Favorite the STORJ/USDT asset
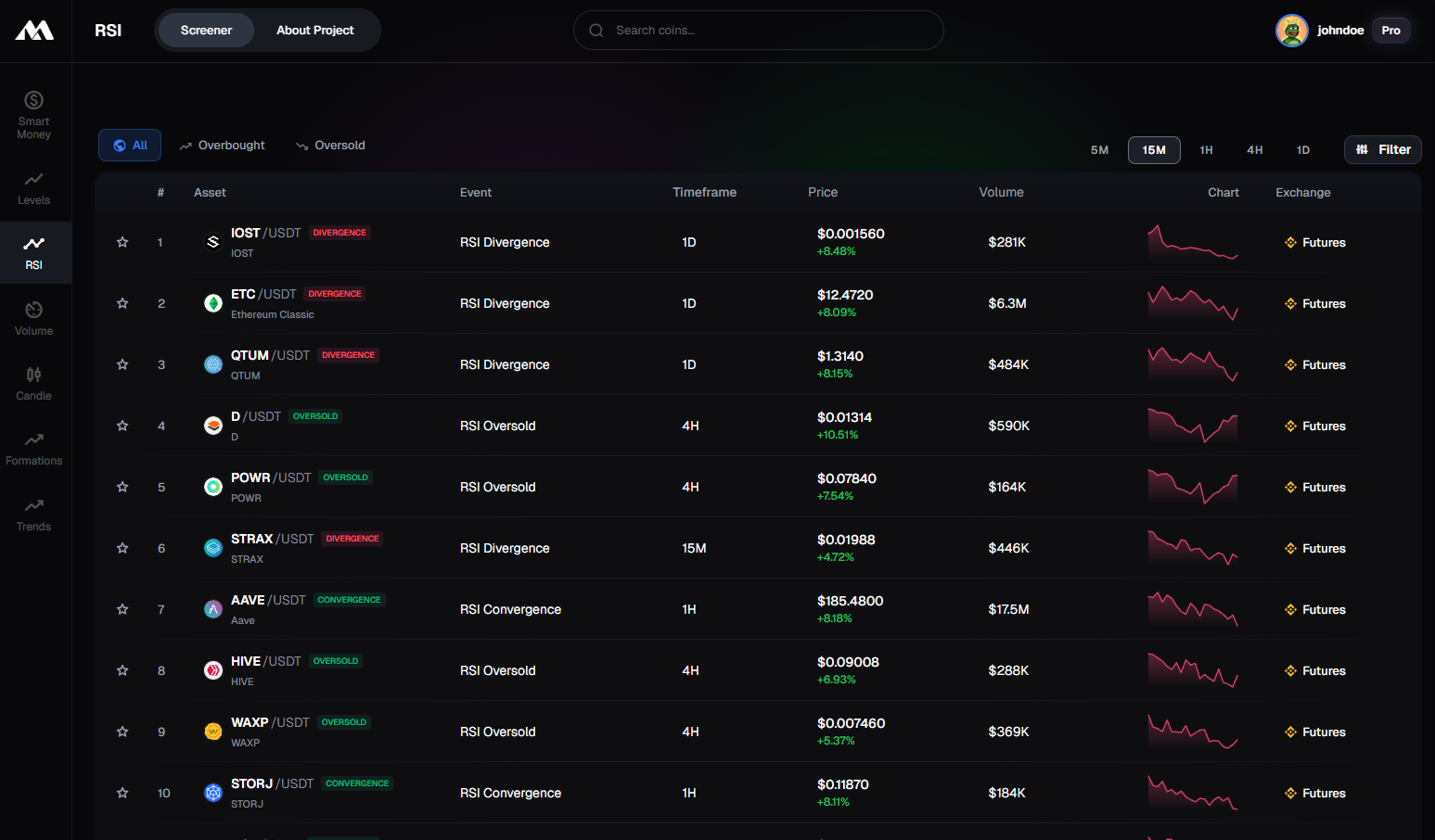The image size is (1435, 840). tap(122, 793)
